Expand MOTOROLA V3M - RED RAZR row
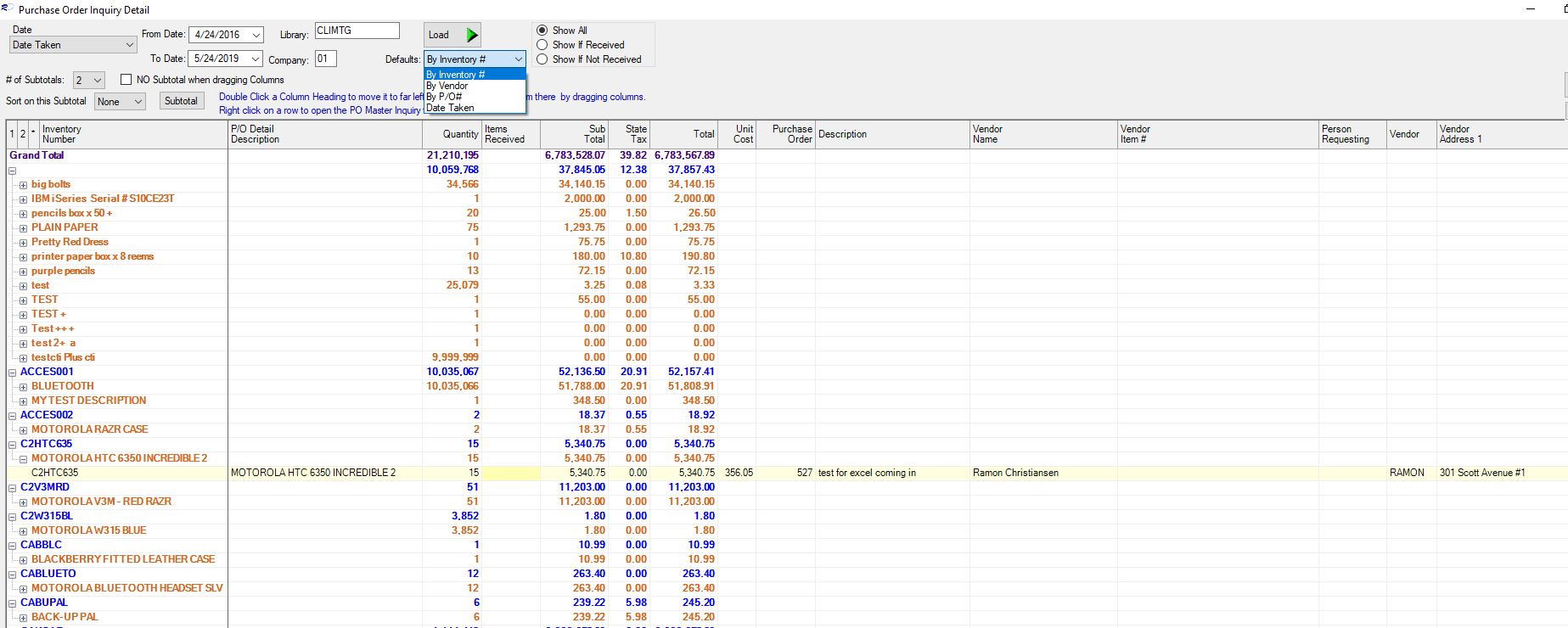1568x628 pixels. pyautogui.click(x=24, y=502)
